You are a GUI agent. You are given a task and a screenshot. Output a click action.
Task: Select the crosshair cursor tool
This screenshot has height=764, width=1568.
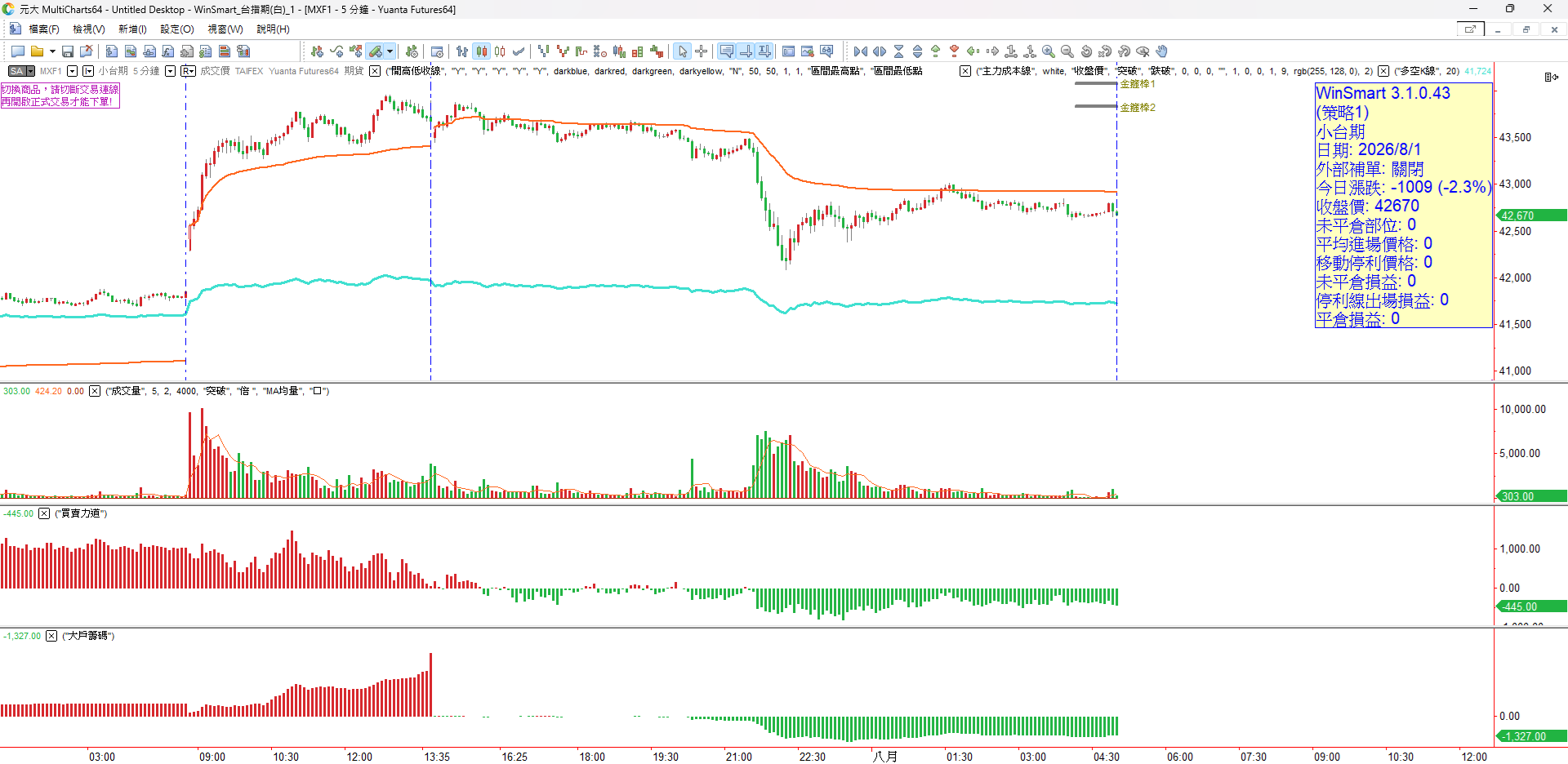tap(702, 51)
